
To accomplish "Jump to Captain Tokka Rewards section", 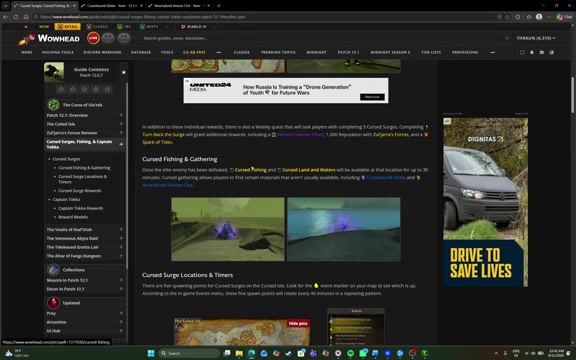I will tap(80, 208).
